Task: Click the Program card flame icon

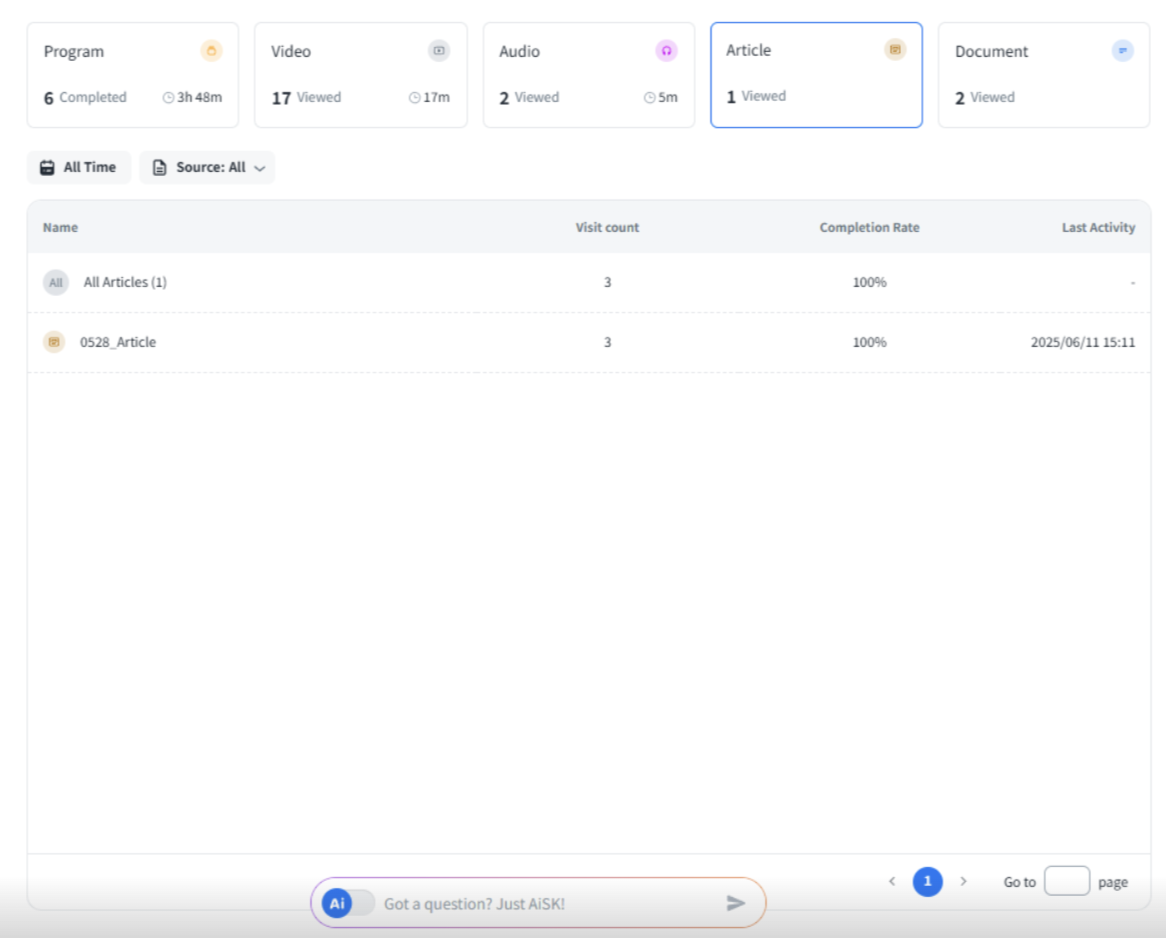Action: pyautogui.click(x=211, y=51)
